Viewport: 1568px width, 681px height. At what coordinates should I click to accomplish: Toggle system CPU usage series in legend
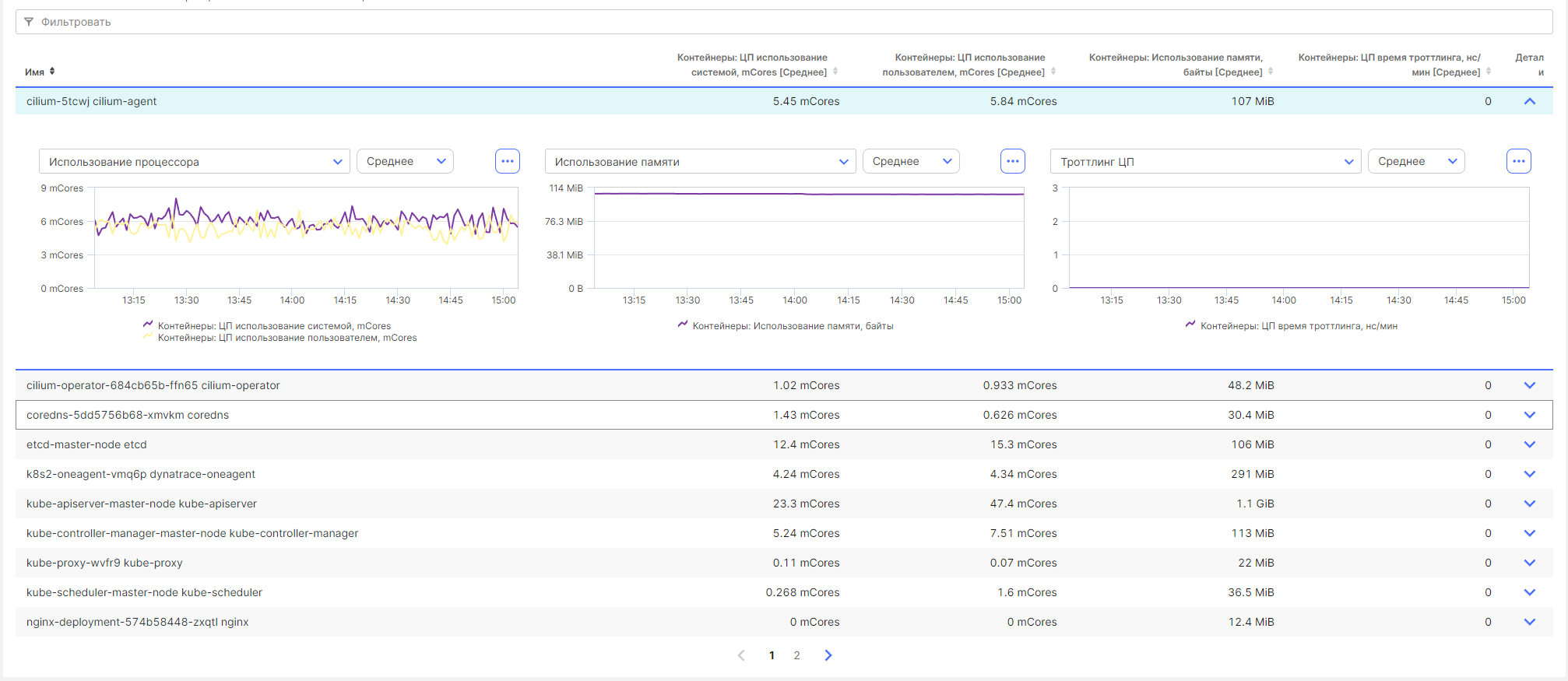pyautogui.click(x=273, y=326)
